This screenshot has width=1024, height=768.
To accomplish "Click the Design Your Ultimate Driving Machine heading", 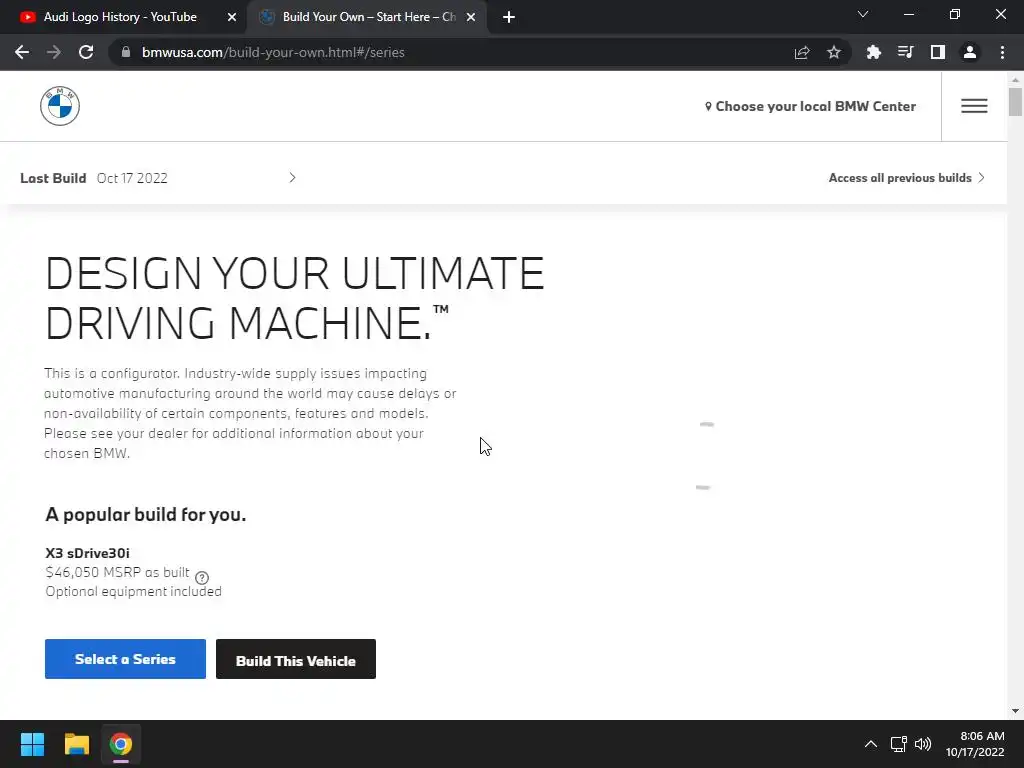I will [295, 298].
